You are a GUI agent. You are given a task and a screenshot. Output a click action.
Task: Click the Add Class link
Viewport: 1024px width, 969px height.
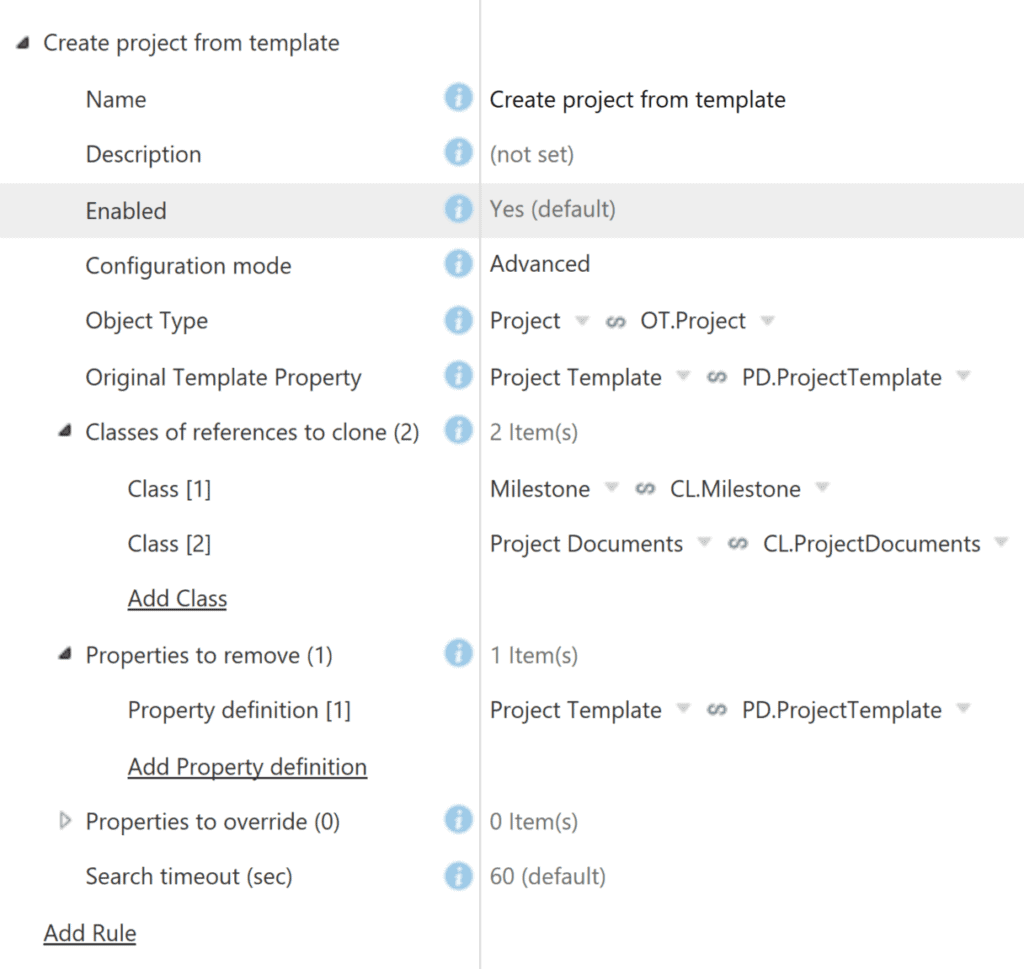click(x=177, y=598)
